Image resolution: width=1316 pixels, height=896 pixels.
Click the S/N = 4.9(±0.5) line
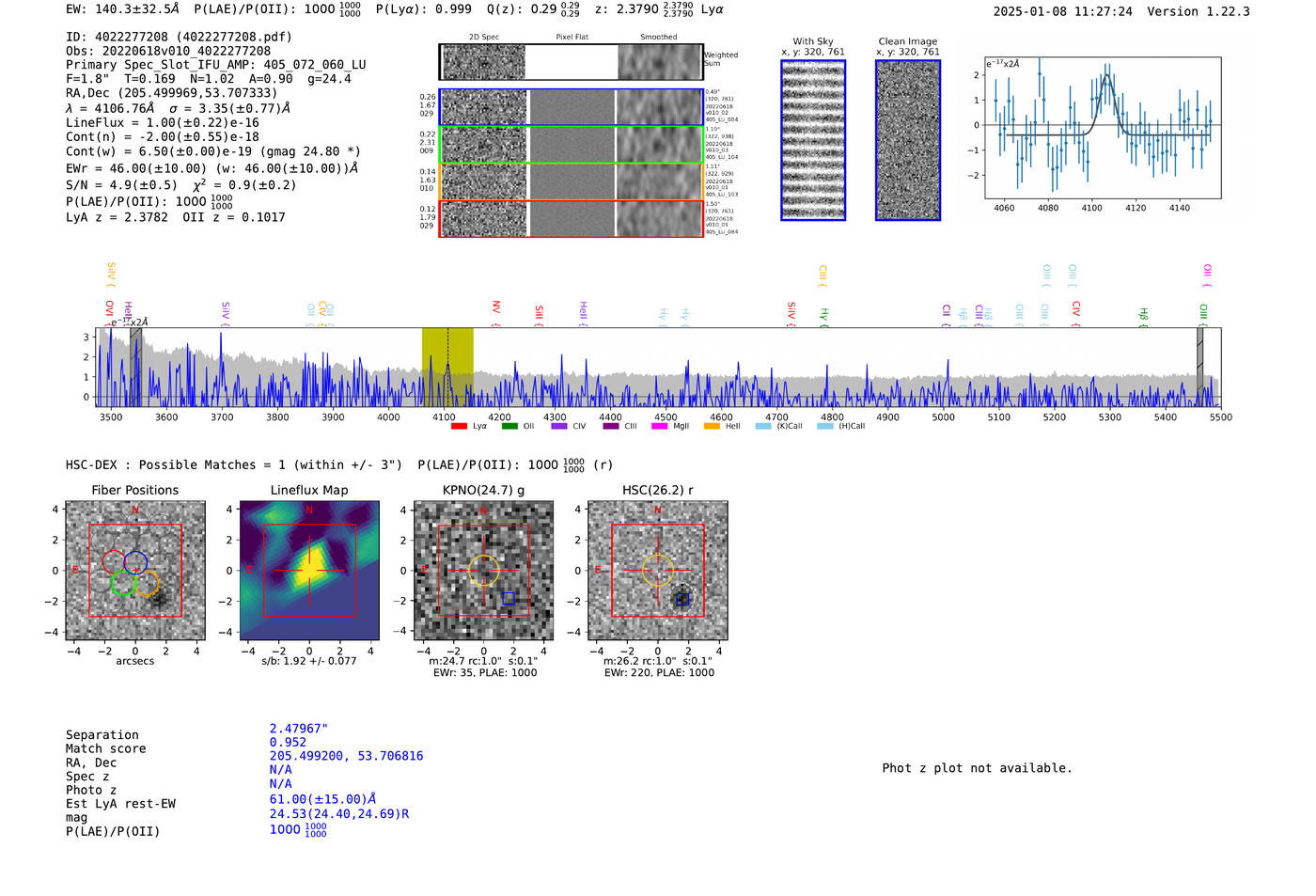(x=181, y=184)
